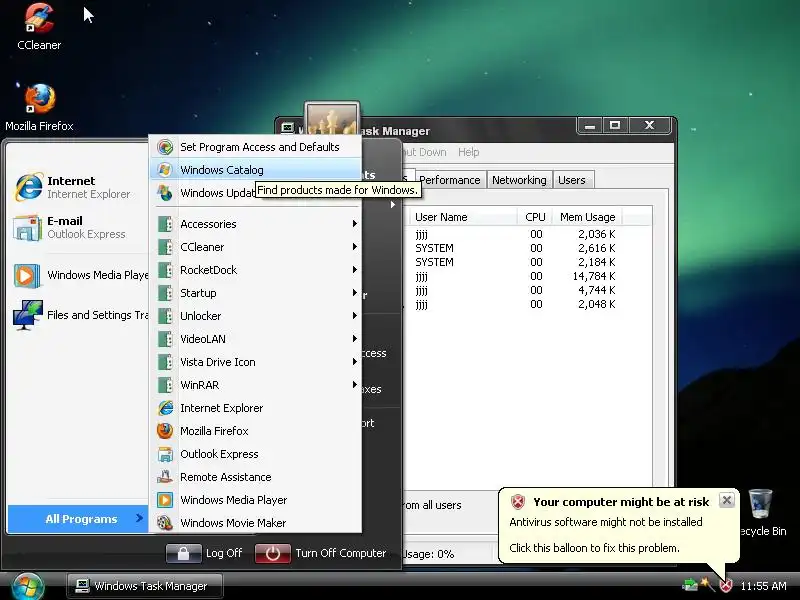Expand the RocketDock submenu arrow

click(x=354, y=269)
